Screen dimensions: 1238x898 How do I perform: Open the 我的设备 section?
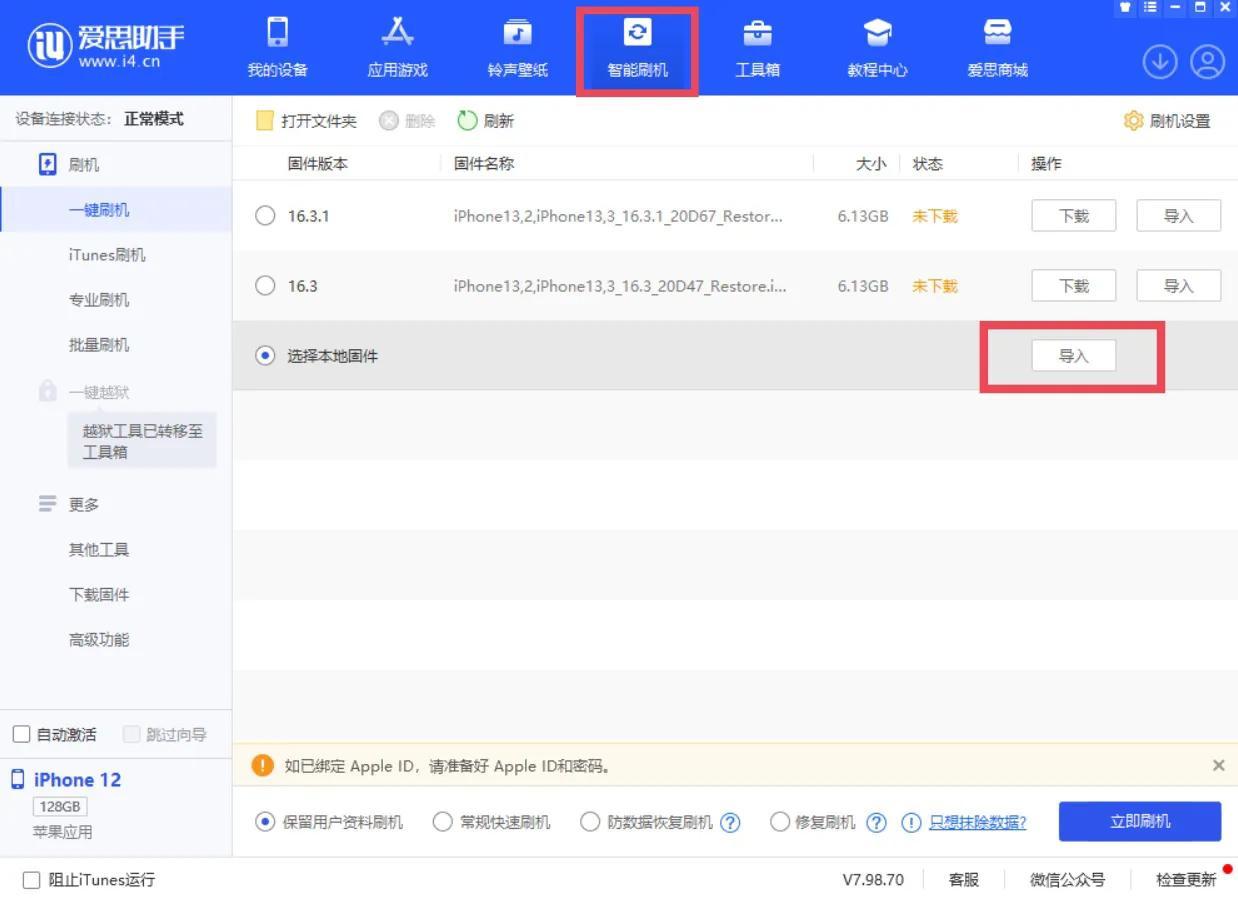pos(277,45)
